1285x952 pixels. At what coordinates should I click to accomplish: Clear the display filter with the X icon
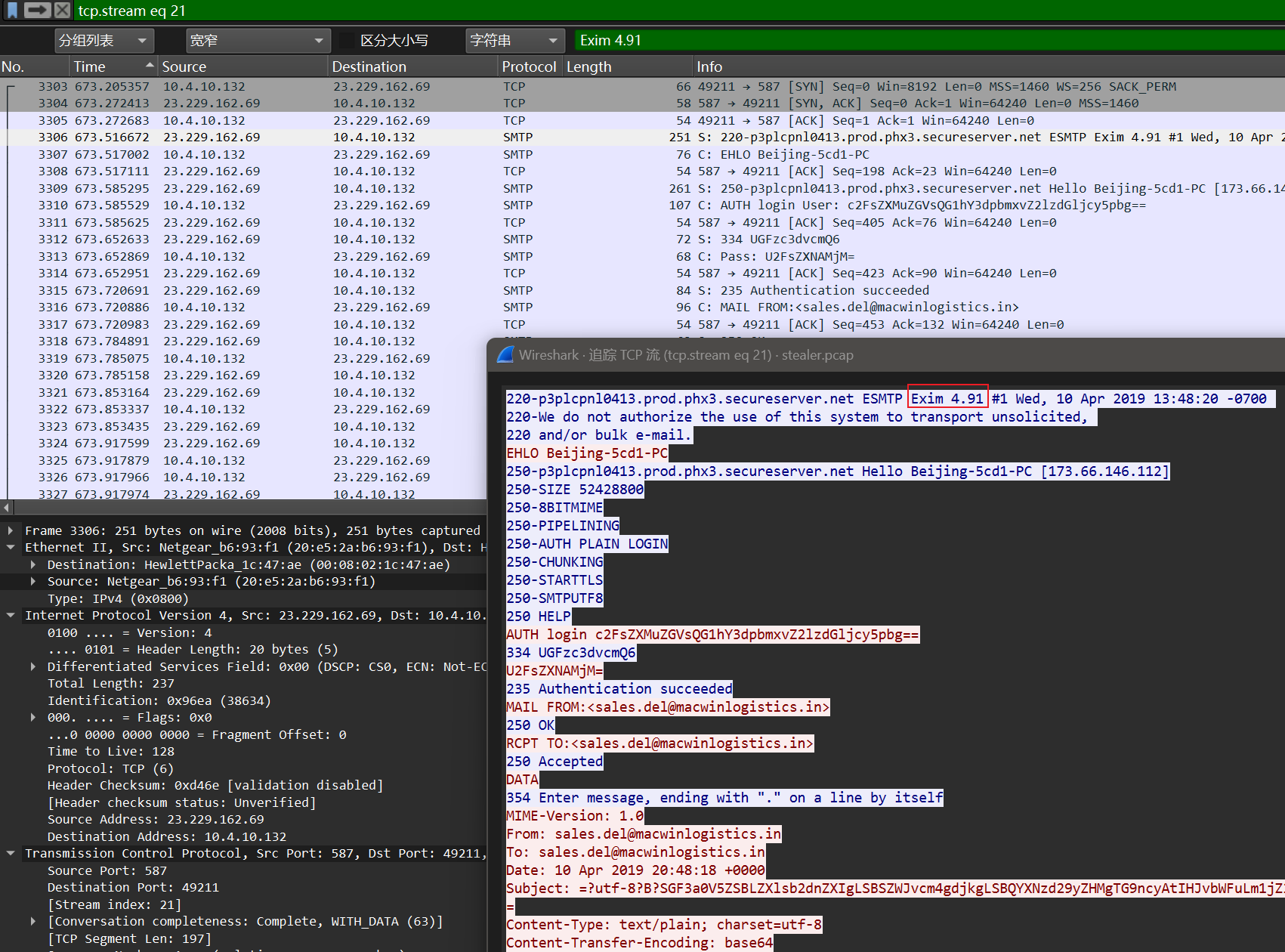pyautogui.click(x=63, y=10)
